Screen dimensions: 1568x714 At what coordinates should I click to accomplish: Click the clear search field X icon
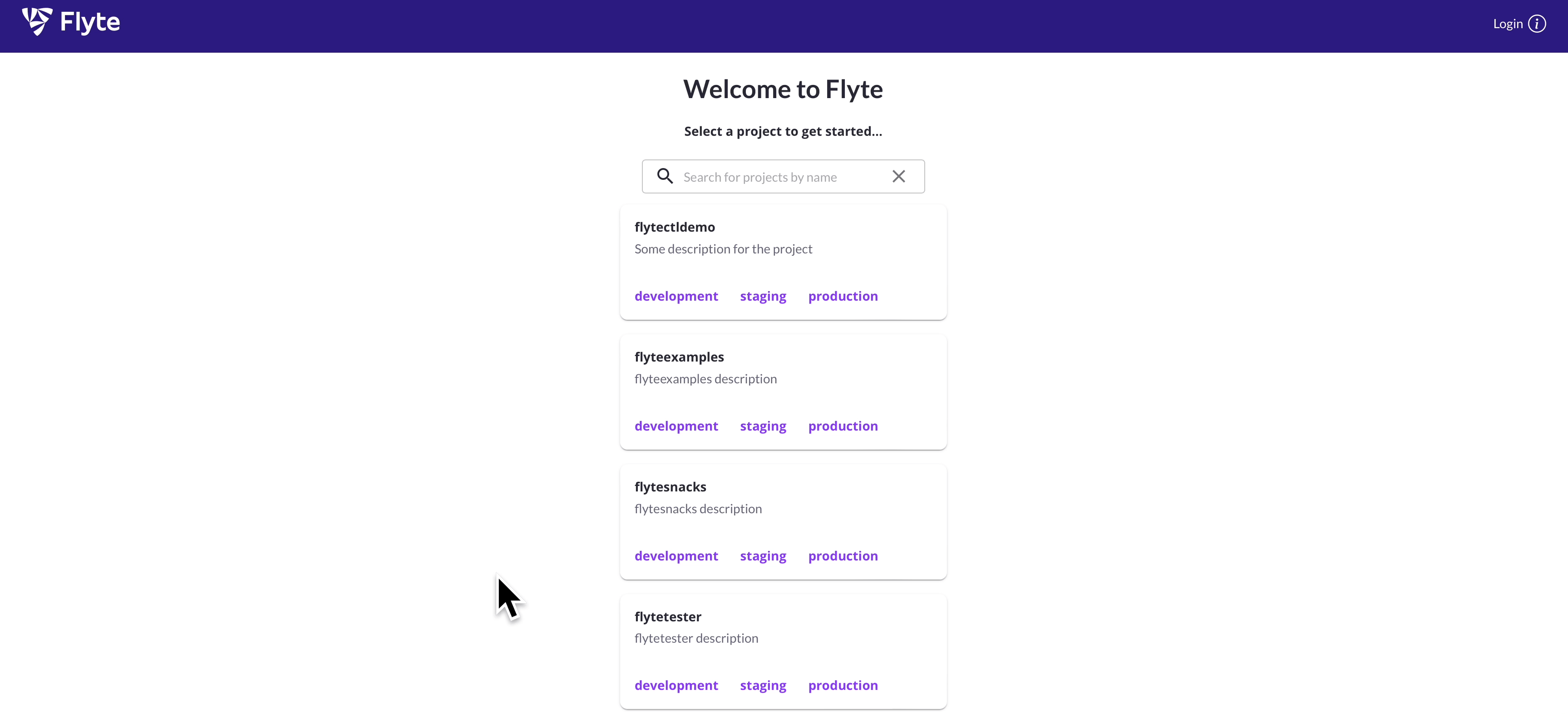pos(899,176)
